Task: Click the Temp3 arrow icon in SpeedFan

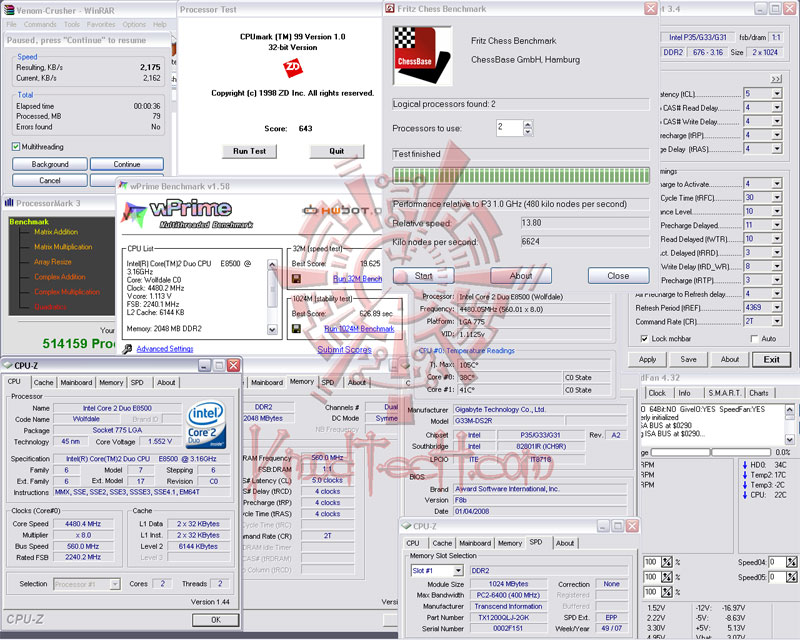Action: pyautogui.click(x=745, y=485)
